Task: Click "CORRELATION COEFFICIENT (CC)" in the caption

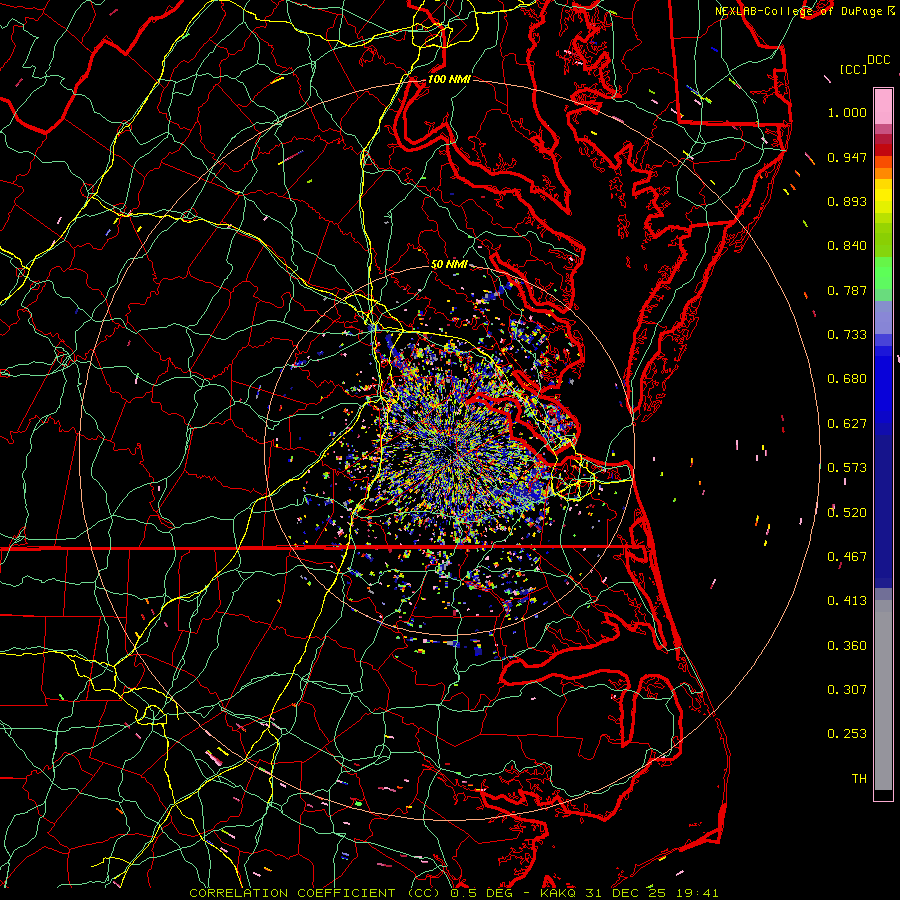Action: pyautogui.click(x=315, y=893)
